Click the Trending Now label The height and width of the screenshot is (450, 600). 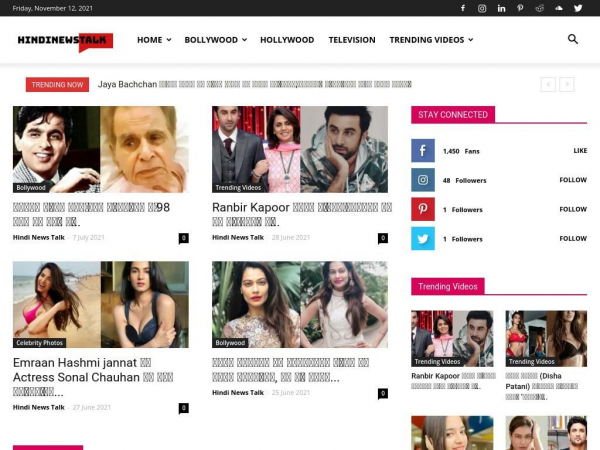(57, 85)
